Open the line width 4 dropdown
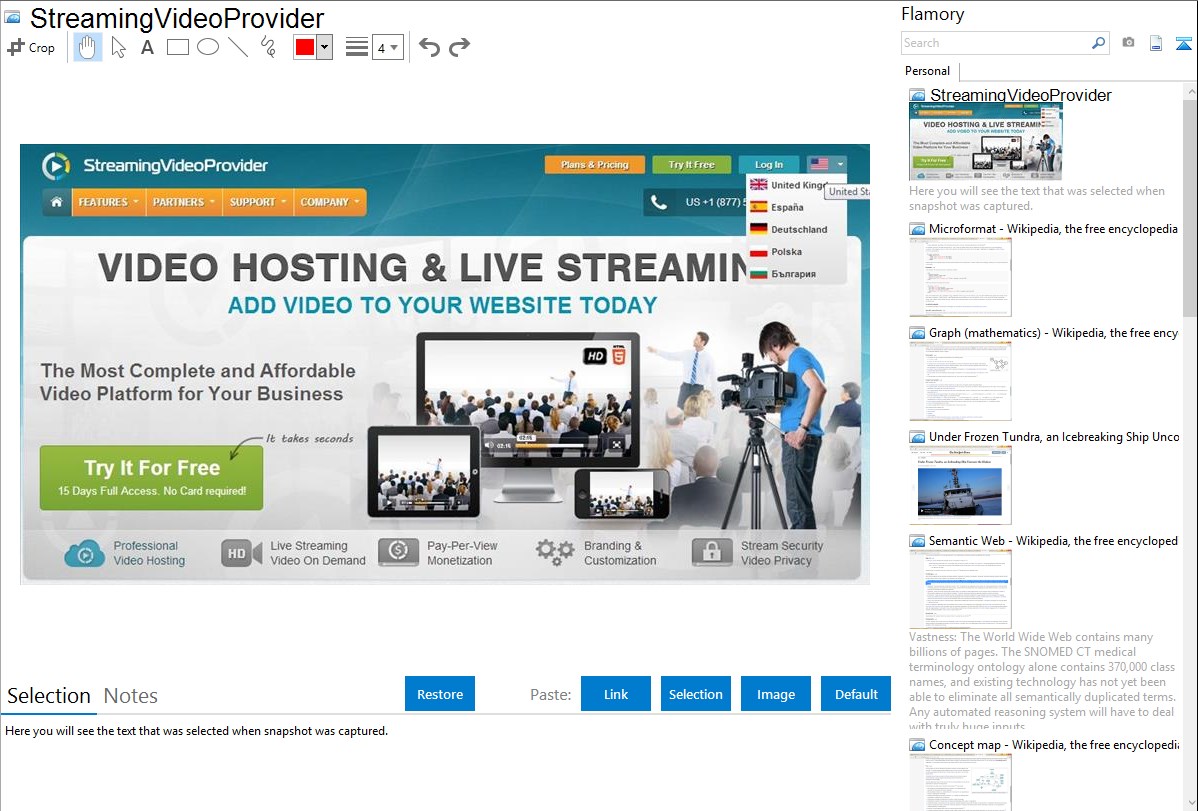 pos(388,47)
